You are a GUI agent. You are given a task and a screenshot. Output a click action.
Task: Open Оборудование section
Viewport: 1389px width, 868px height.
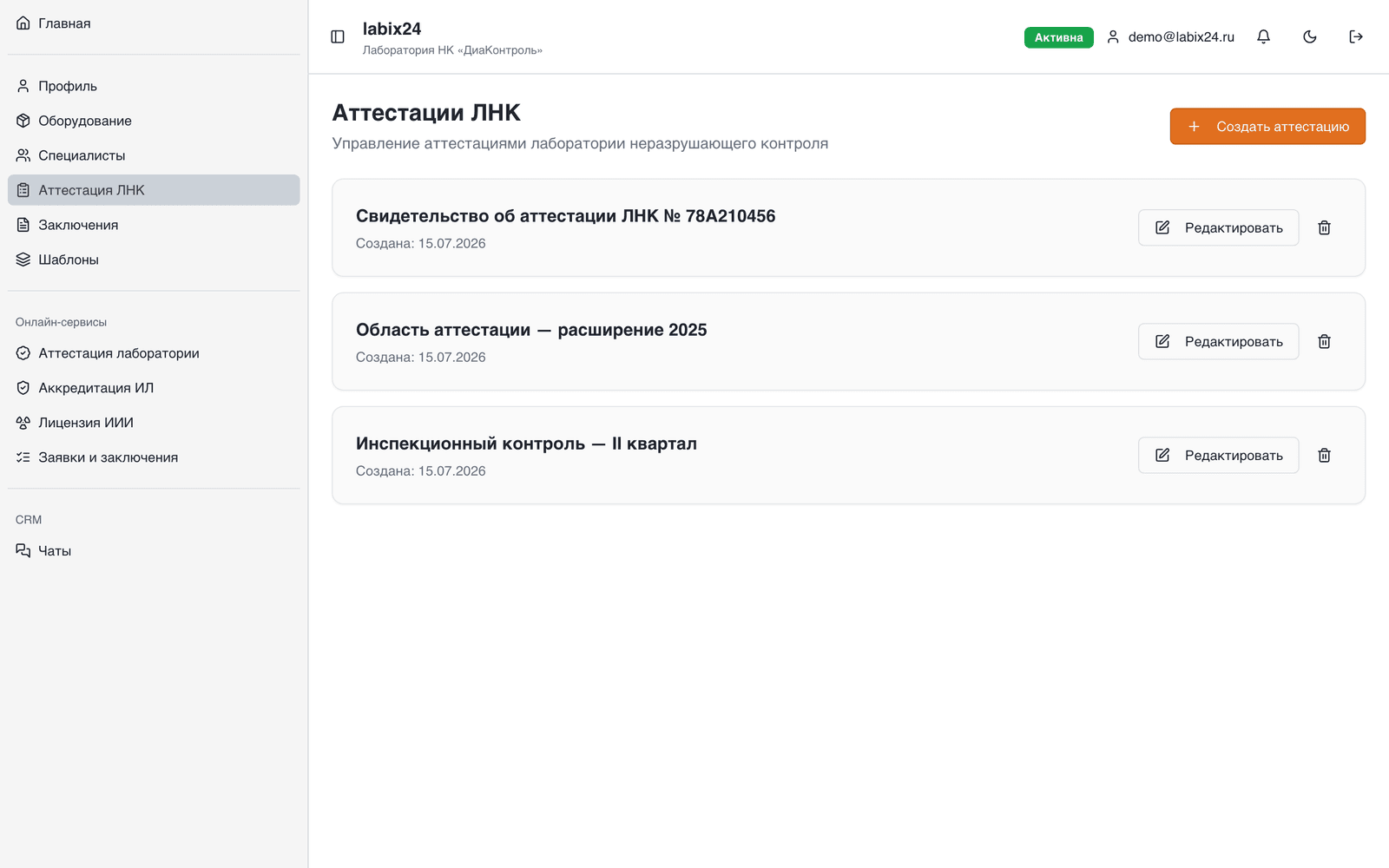click(154, 121)
